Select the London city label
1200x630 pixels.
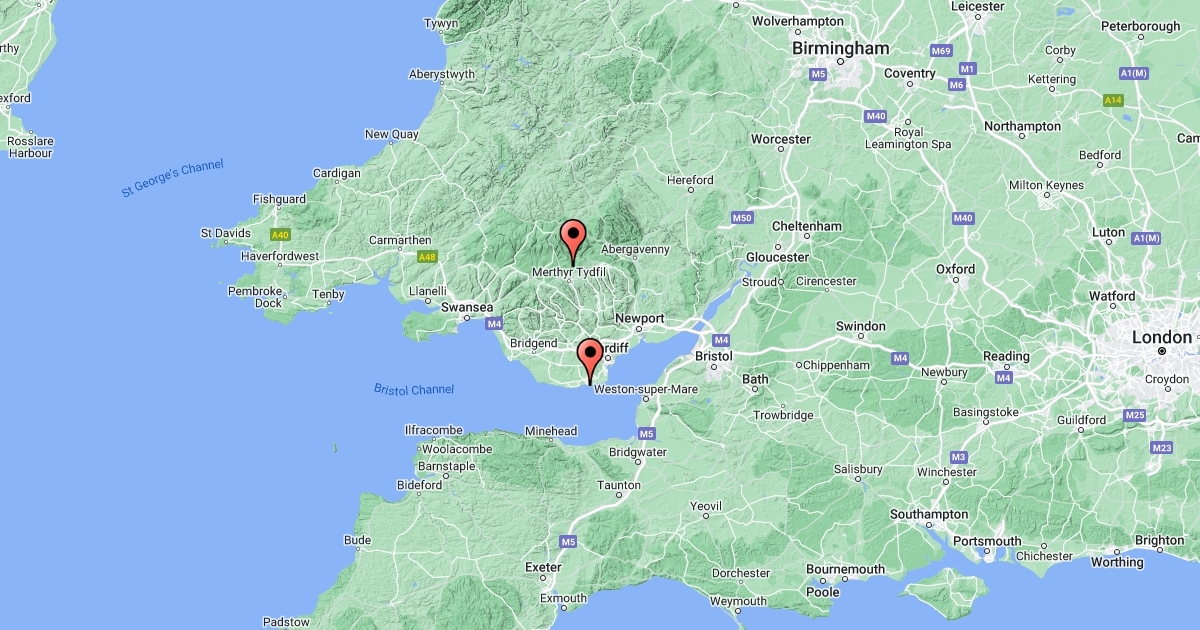(x=1162, y=338)
